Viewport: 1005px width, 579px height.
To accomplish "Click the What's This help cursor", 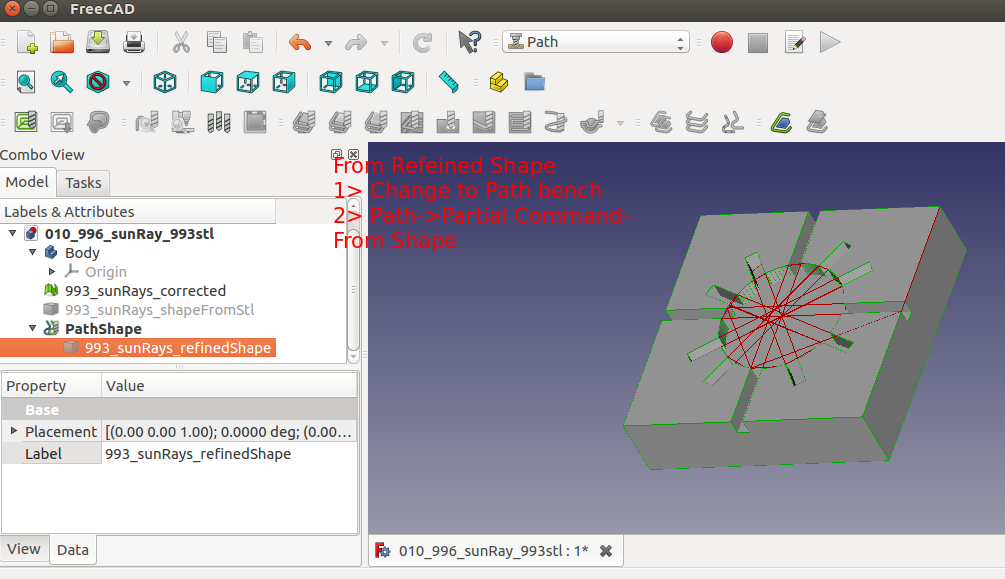I will [x=469, y=42].
